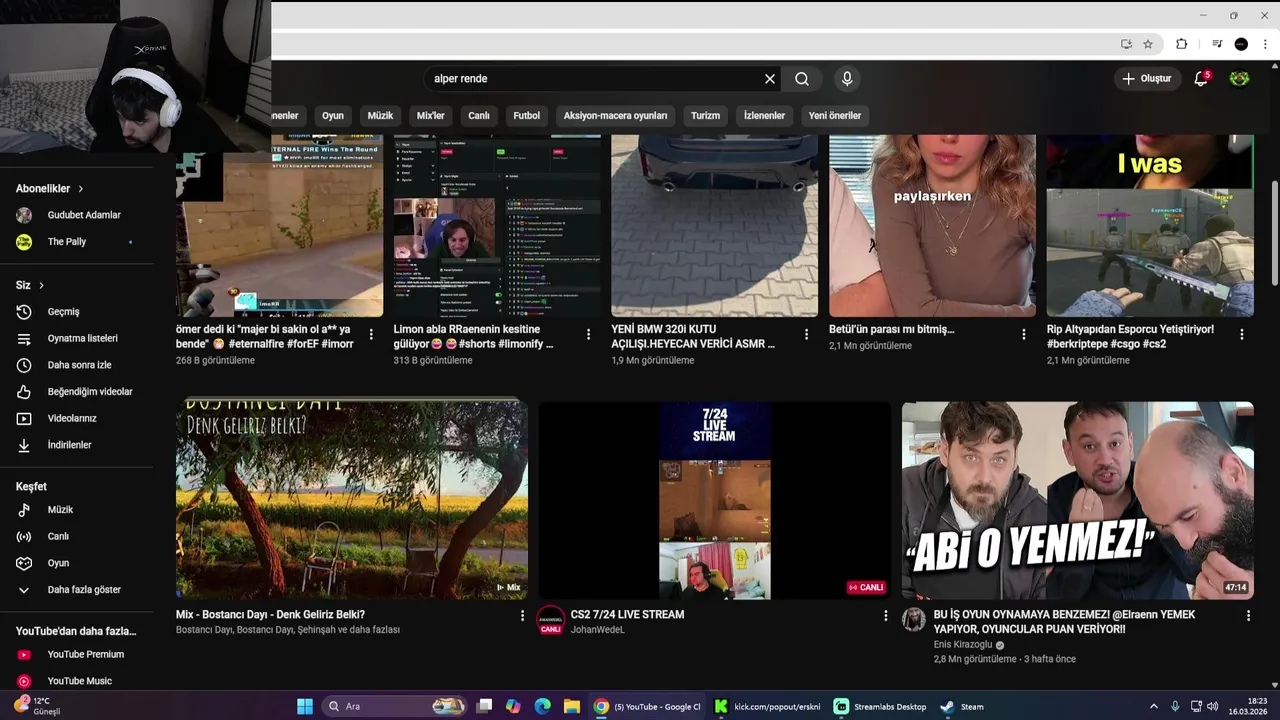
Task: Open Bostancı Dayı mix thumbnail
Action: click(352, 500)
